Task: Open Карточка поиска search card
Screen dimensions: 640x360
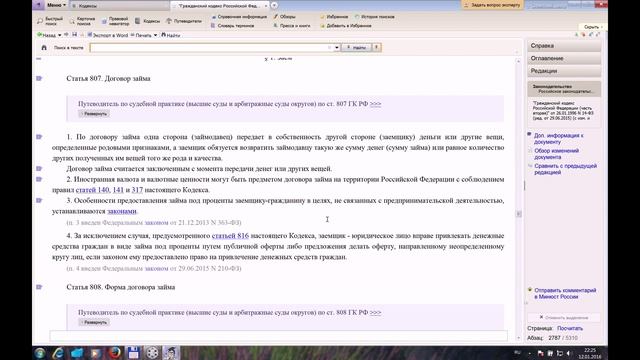Action: click(x=82, y=21)
